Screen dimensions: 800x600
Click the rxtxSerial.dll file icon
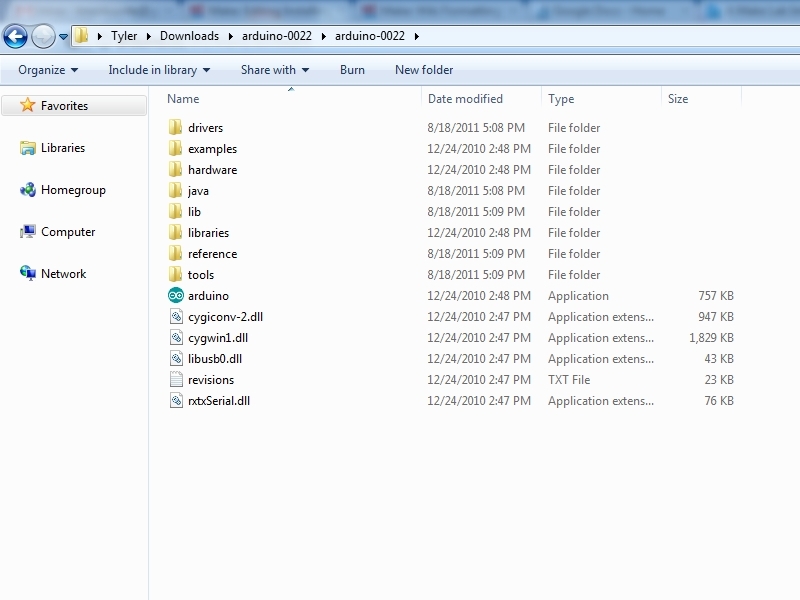(176, 401)
